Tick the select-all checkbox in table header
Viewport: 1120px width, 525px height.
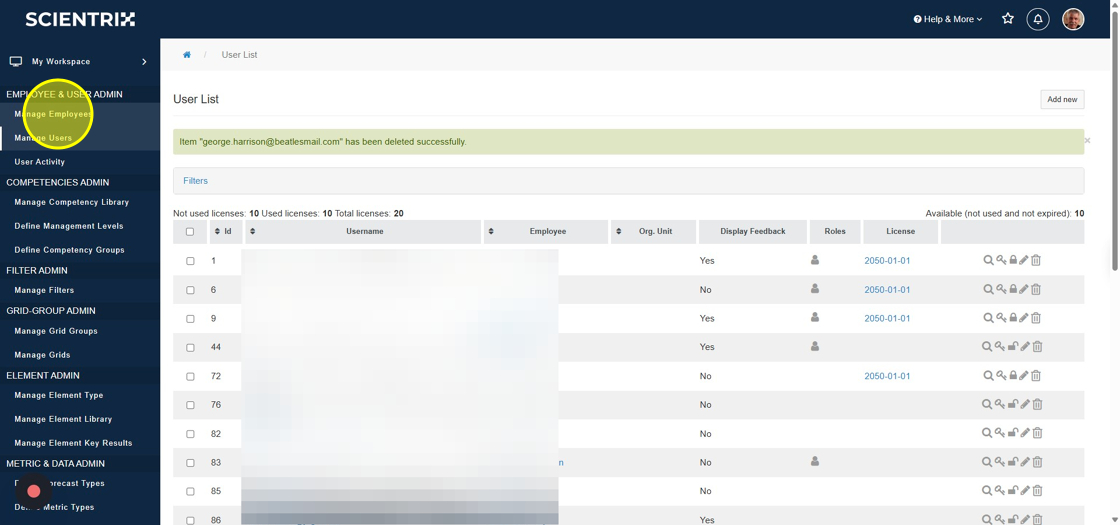[190, 232]
